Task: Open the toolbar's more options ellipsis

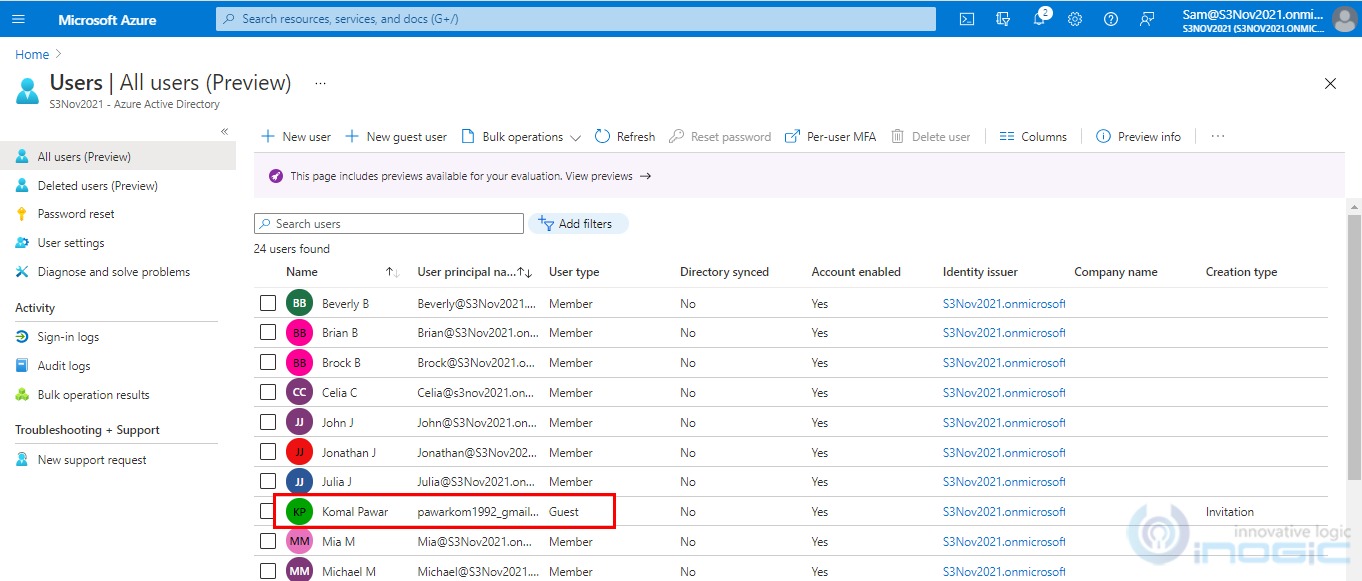Action: pos(1217,137)
